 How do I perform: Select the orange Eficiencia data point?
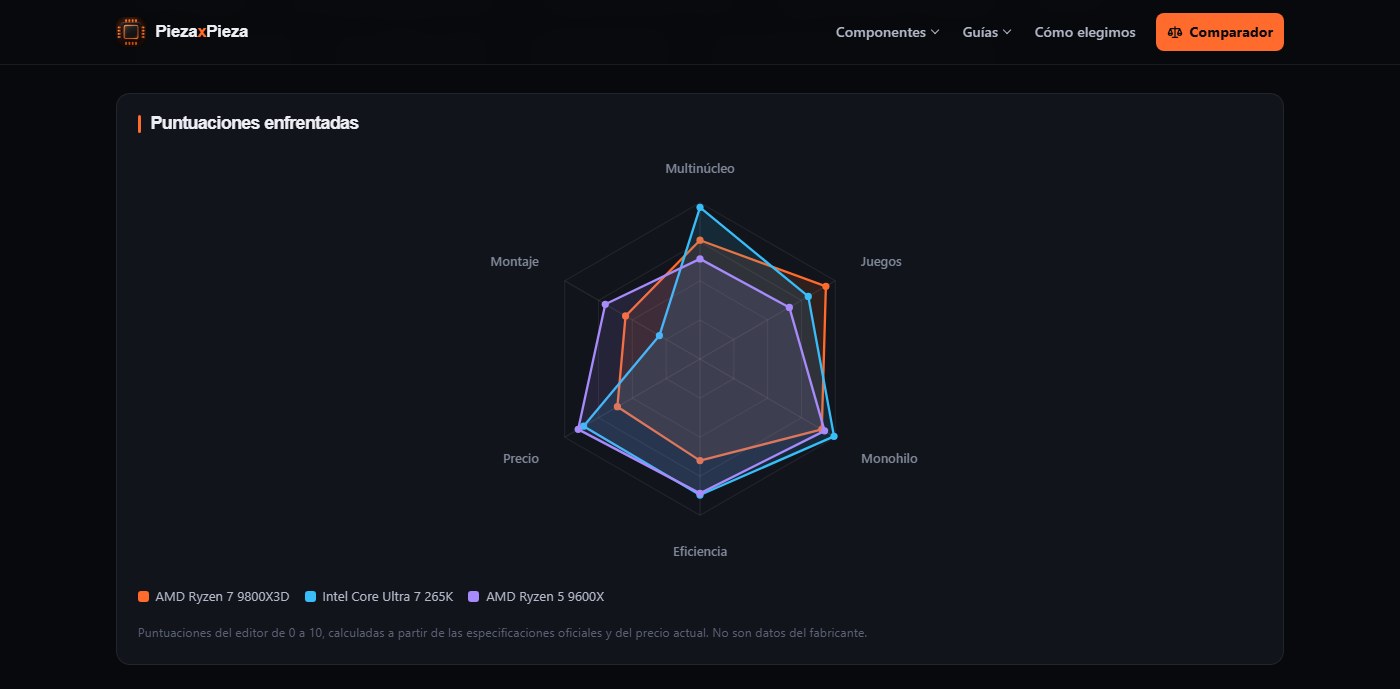(x=700, y=460)
